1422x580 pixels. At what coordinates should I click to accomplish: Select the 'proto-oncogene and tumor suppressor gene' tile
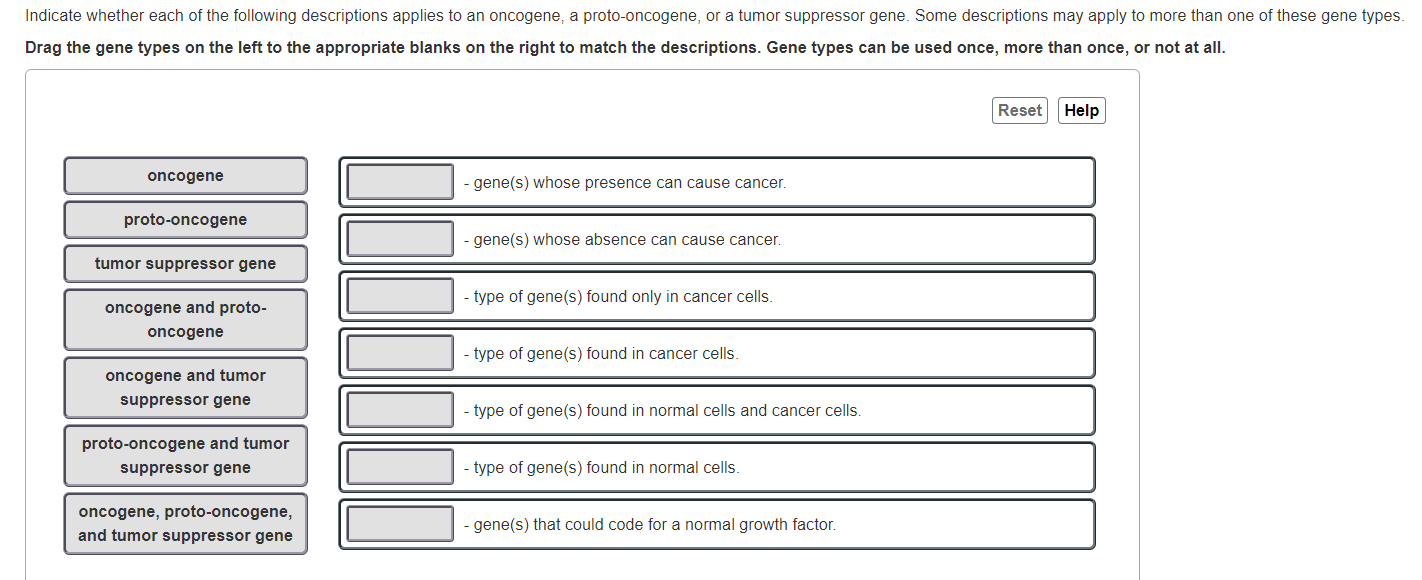[185, 455]
